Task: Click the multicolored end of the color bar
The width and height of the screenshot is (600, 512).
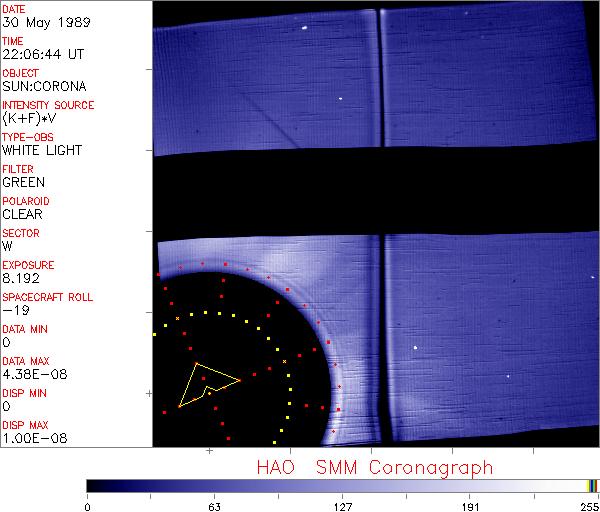Action: tap(592, 485)
